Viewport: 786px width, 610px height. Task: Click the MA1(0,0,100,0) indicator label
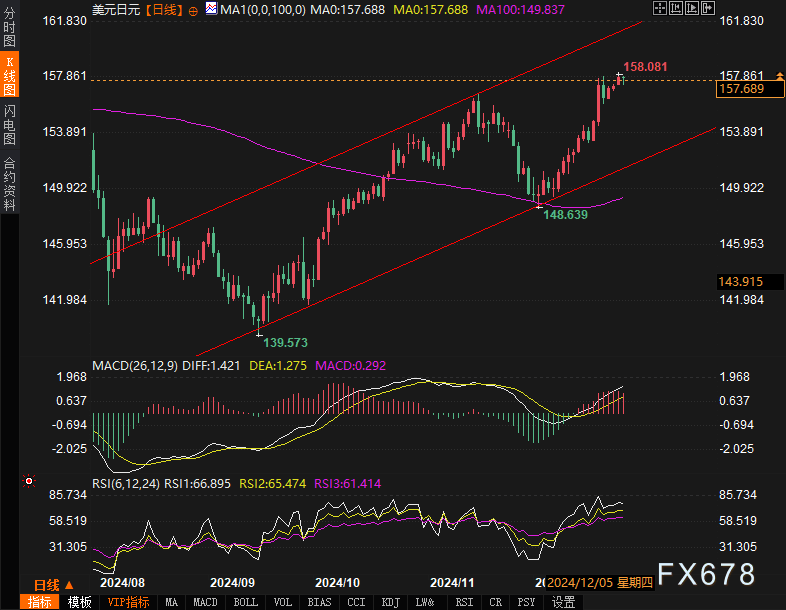pos(263,10)
